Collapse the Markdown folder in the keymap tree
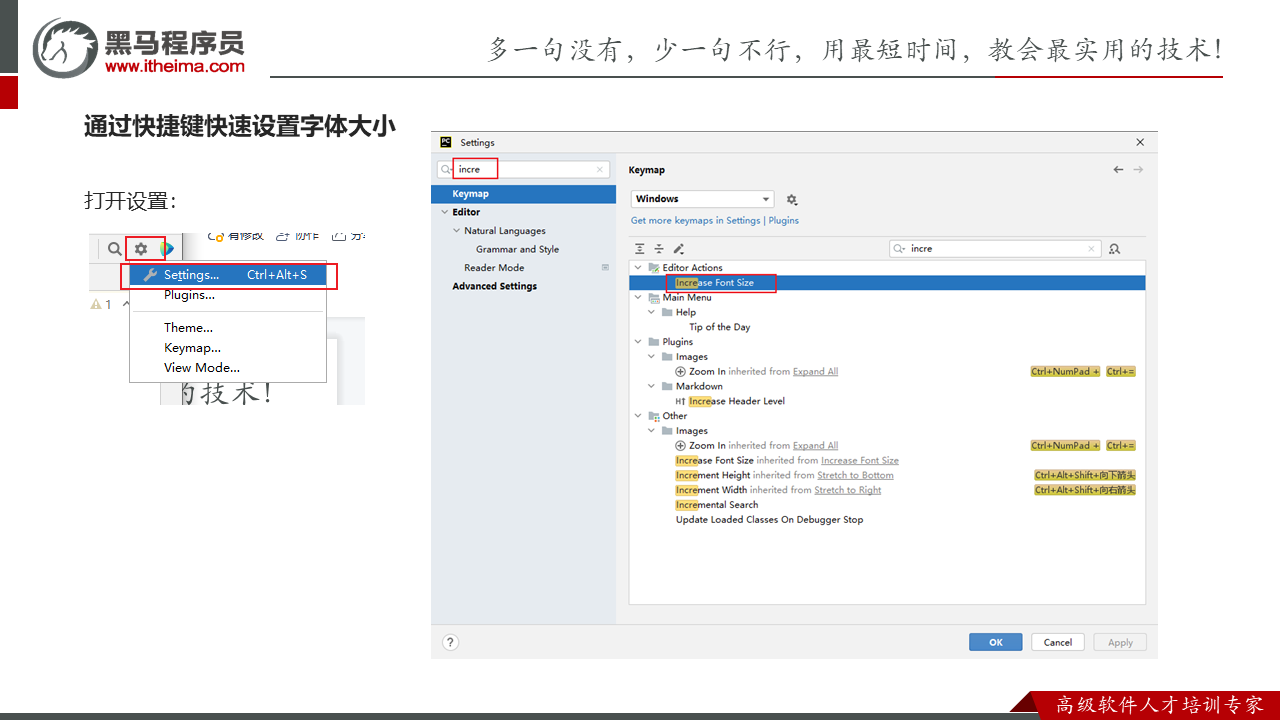Viewport: 1280px width, 720px height. tap(652, 386)
